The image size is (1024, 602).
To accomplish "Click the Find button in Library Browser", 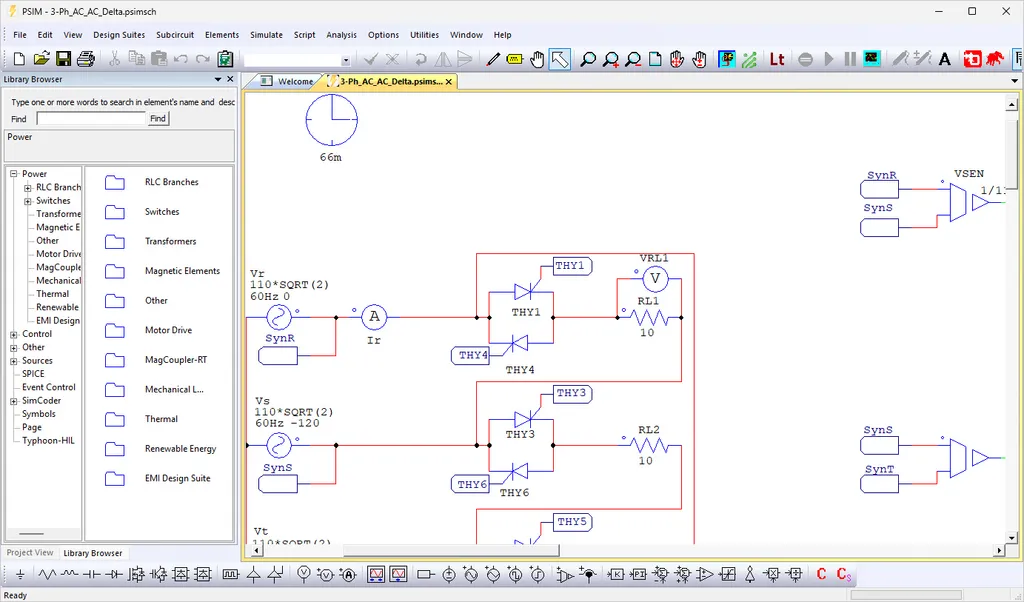I will point(158,118).
